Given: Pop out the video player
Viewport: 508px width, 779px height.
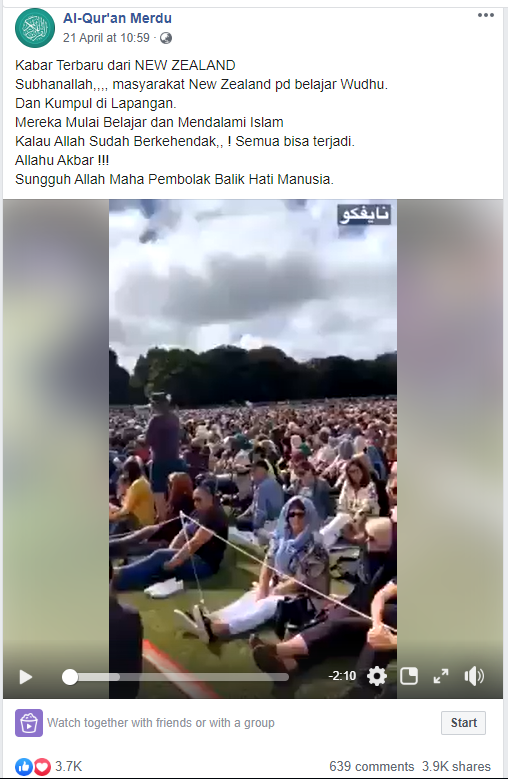Looking at the screenshot, I should pyautogui.click(x=409, y=676).
